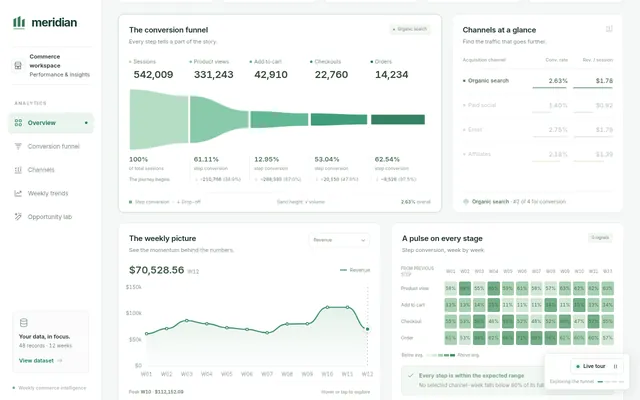The image size is (640, 400).
Task: Click the chart icon in Channels at a glance
Action: click(609, 29)
